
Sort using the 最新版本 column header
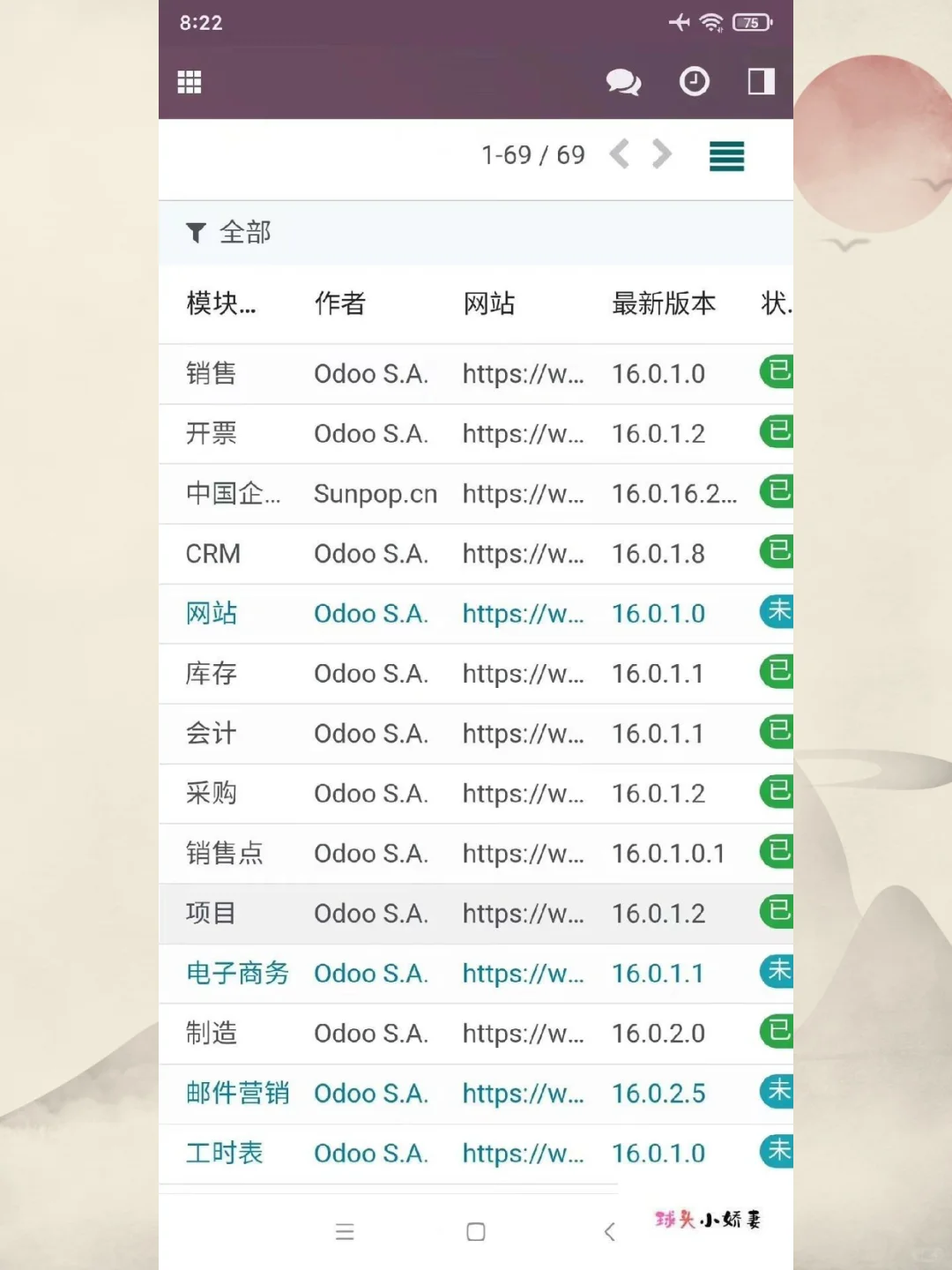point(665,303)
